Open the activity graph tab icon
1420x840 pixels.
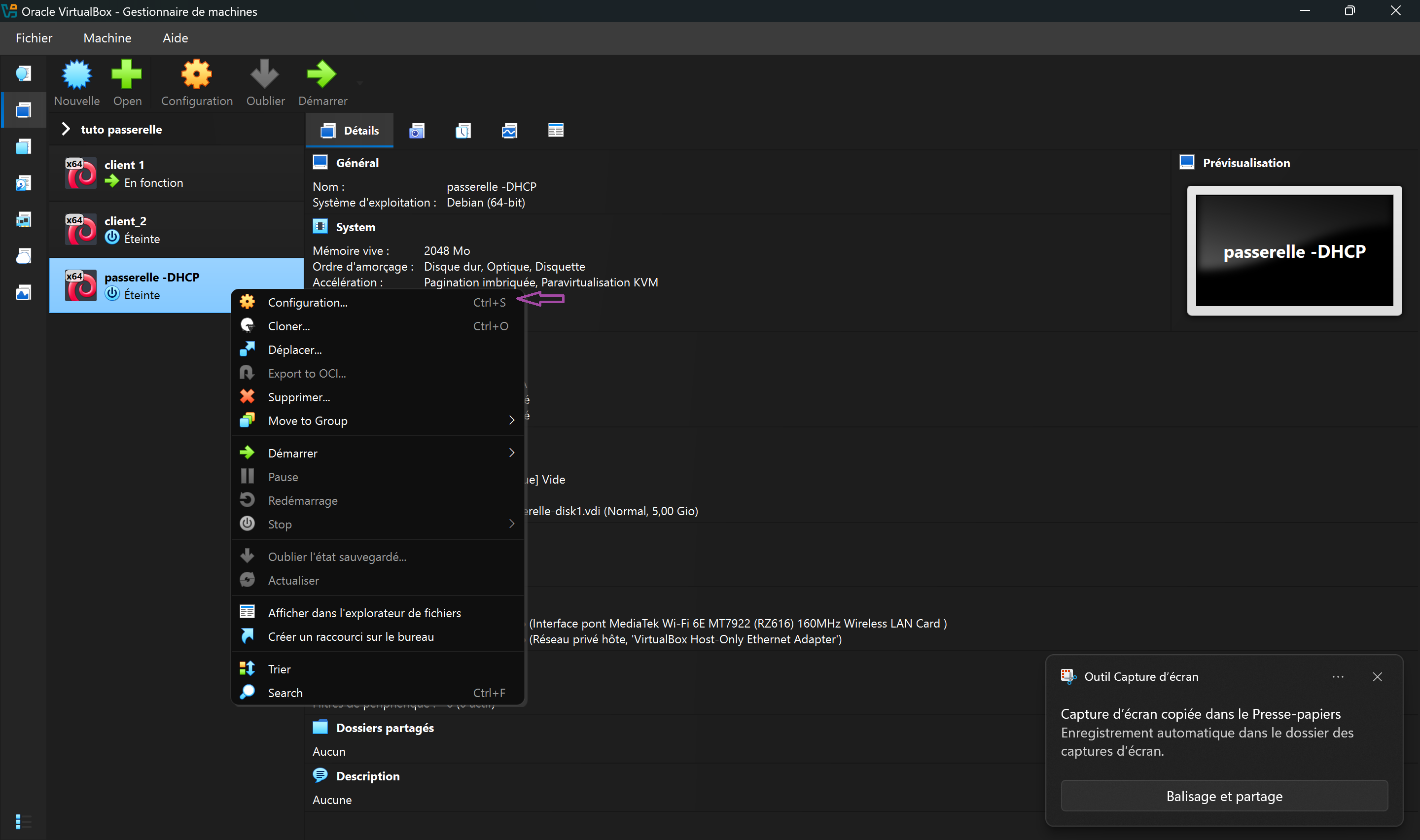[x=509, y=131]
